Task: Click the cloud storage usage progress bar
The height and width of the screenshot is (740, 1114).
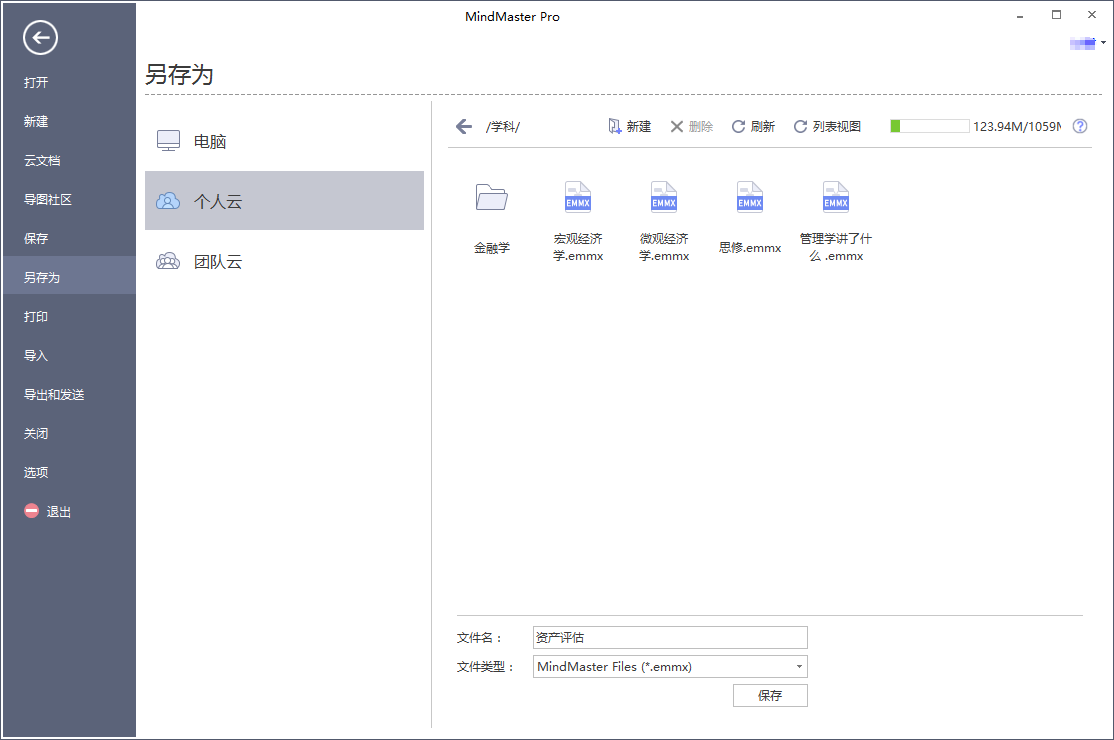Action: coord(929,126)
